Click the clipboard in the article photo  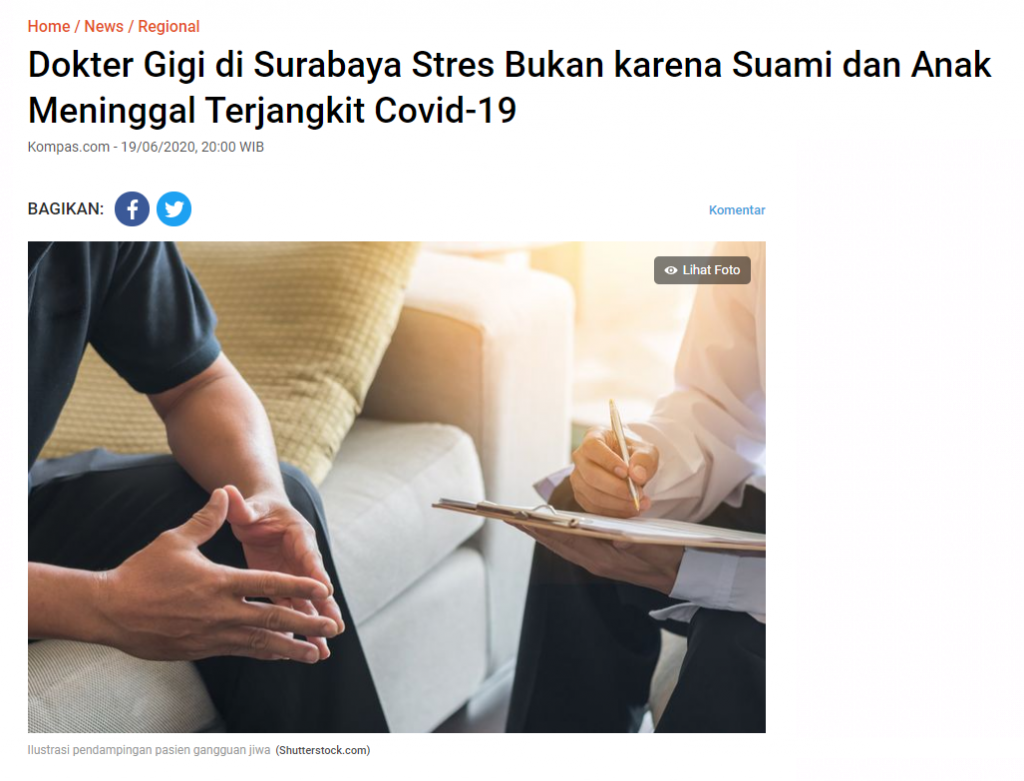pyautogui.click(x=599, y=524)
